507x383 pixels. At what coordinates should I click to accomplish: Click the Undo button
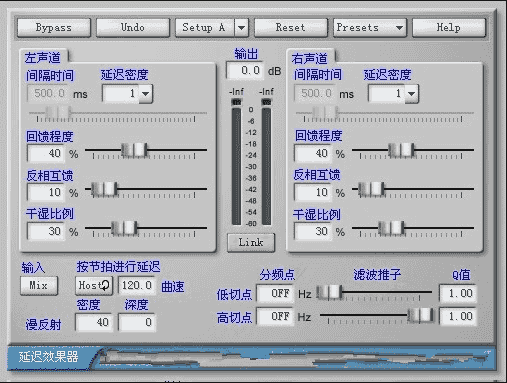133,28
